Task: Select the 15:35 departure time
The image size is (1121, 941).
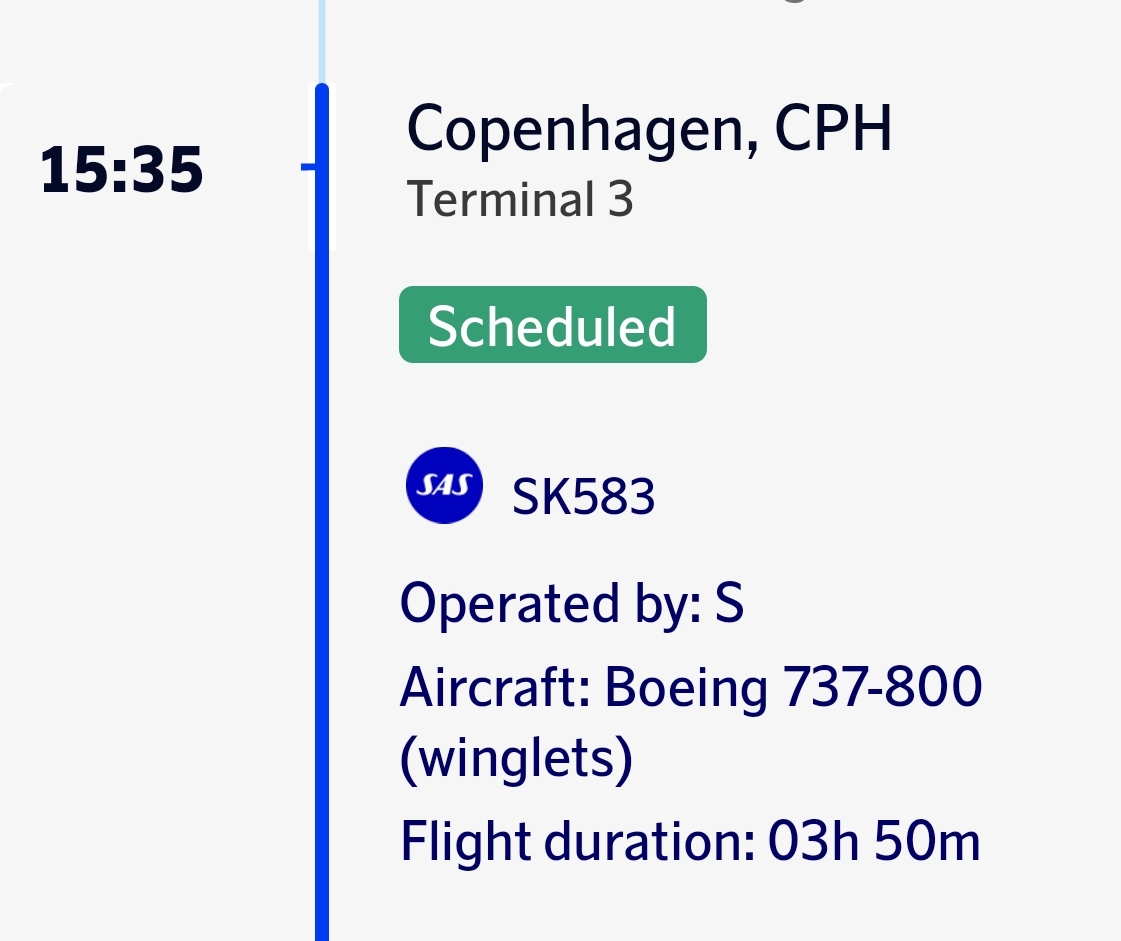Action: [x=122, y=170]
